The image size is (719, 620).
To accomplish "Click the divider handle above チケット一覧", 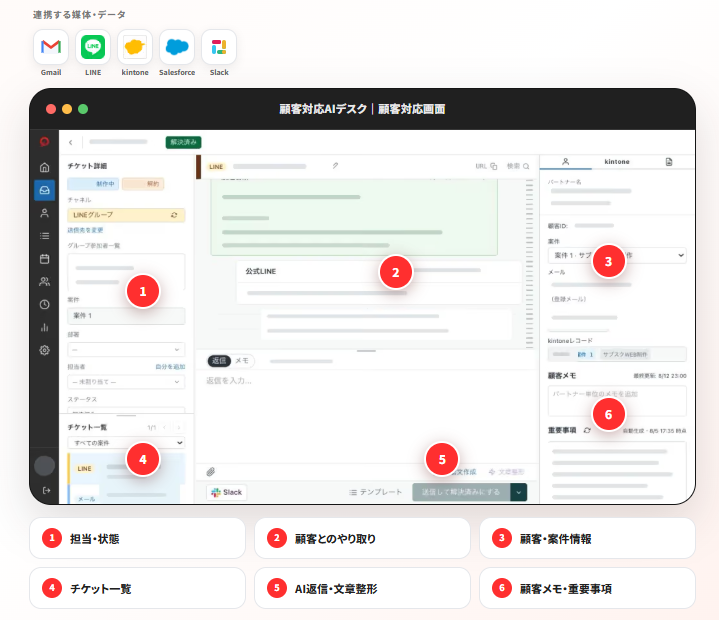I will 126,415.
